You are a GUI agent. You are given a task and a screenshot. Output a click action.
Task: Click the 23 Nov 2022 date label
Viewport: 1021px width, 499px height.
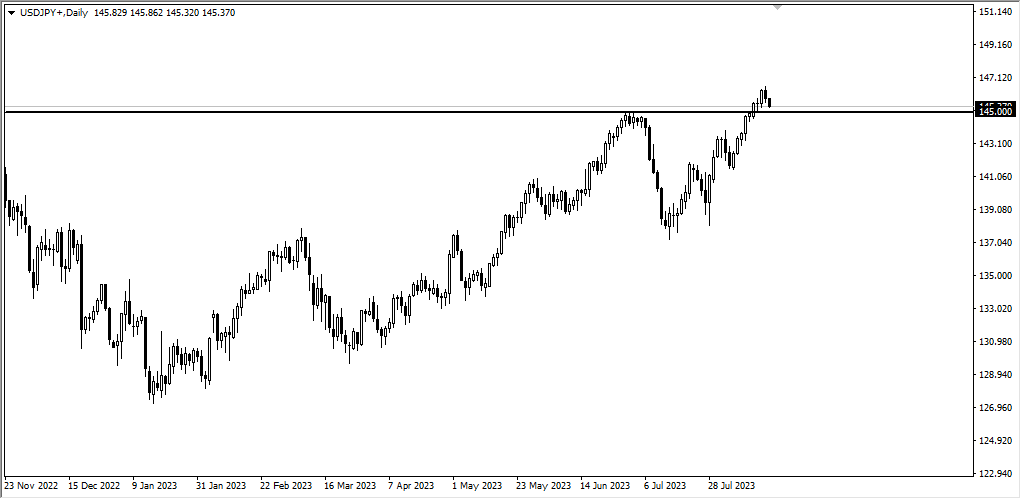pos(32,487)
